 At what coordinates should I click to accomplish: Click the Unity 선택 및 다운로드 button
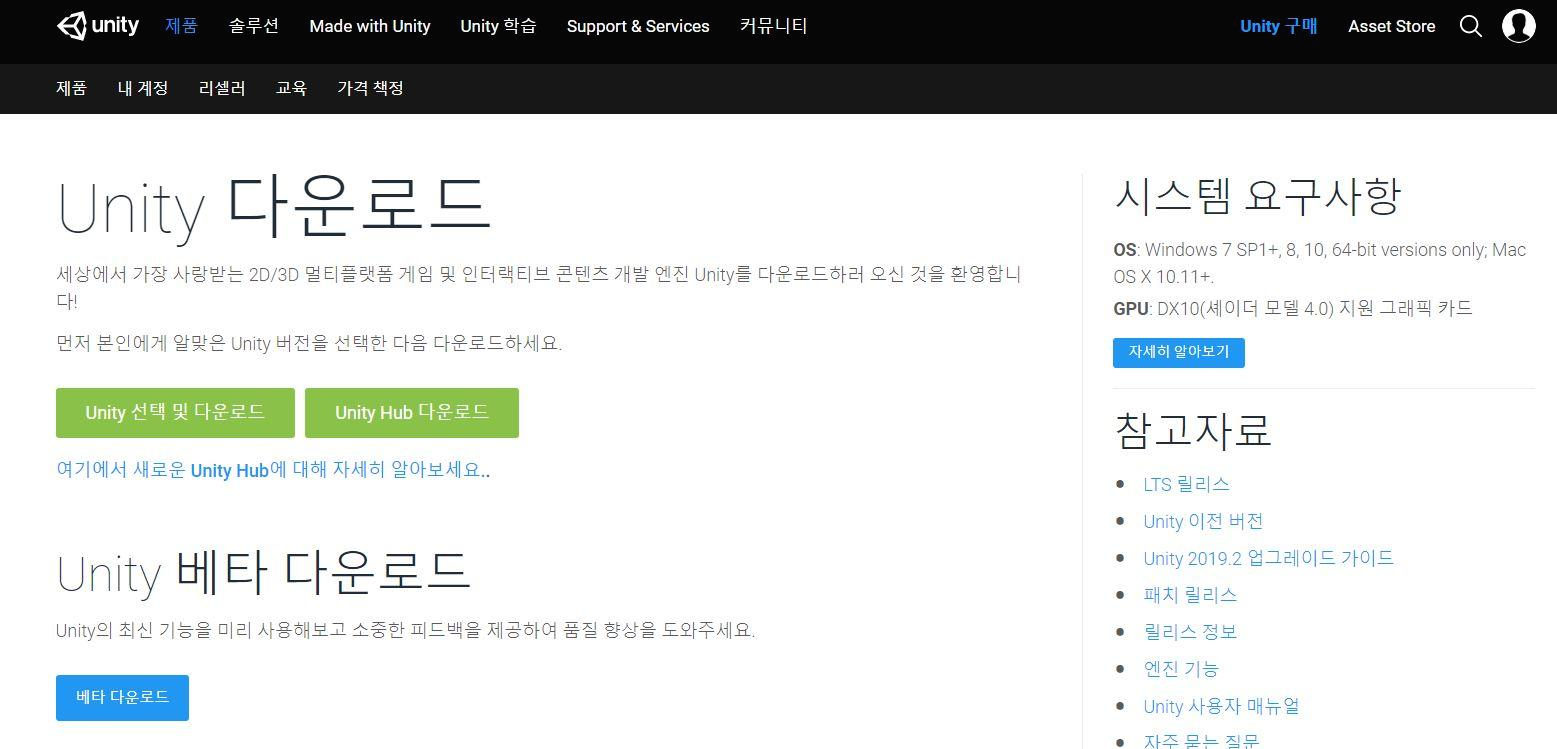coord(175,413)
